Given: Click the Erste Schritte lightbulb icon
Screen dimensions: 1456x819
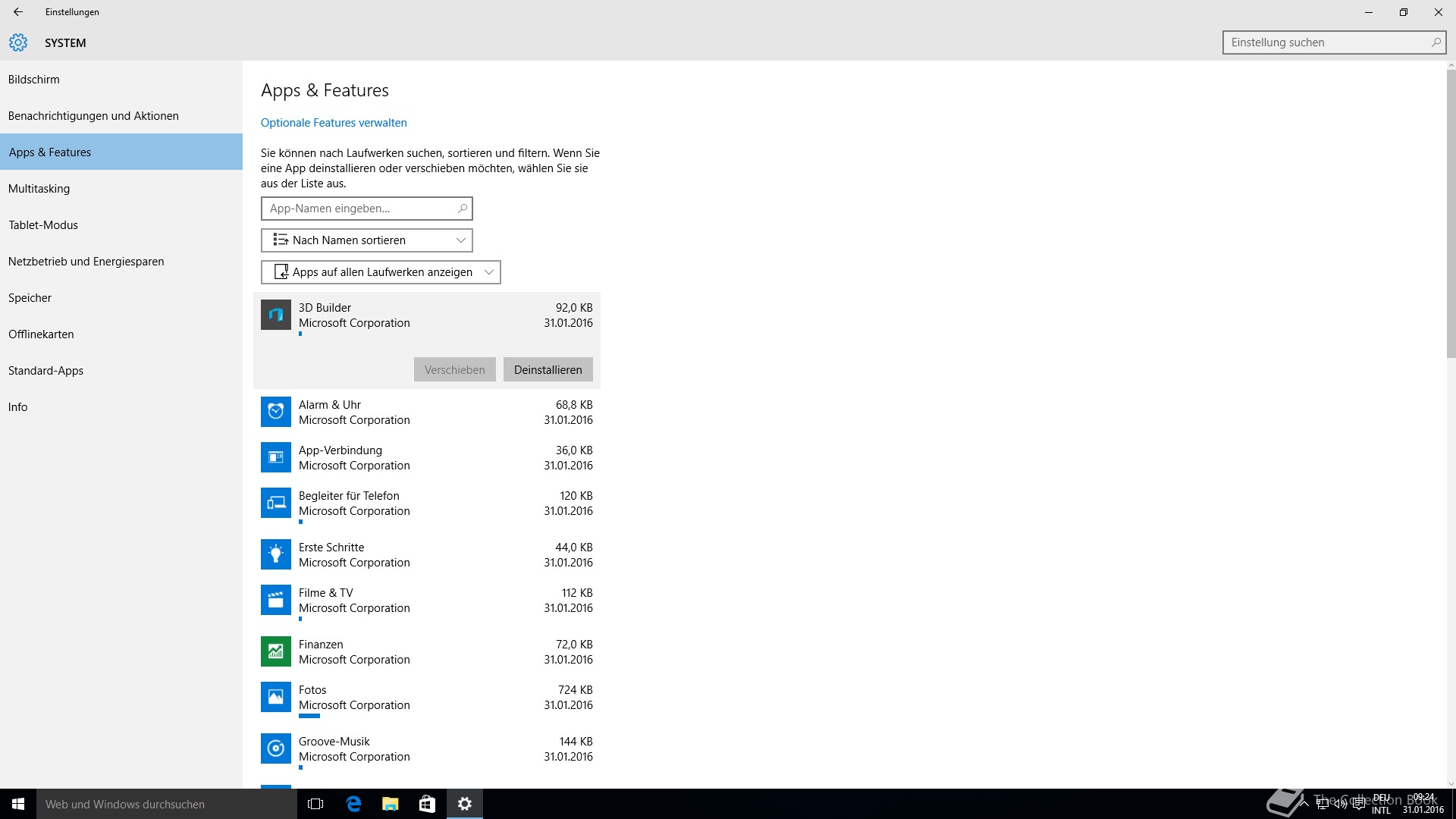Looking at the screenshot, I should tap(276, 554).
